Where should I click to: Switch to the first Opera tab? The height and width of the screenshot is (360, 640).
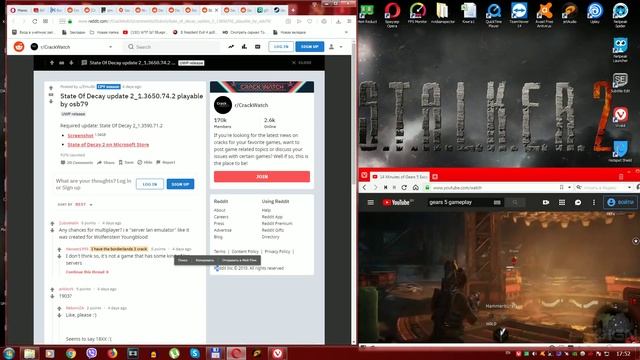(19, 10)
